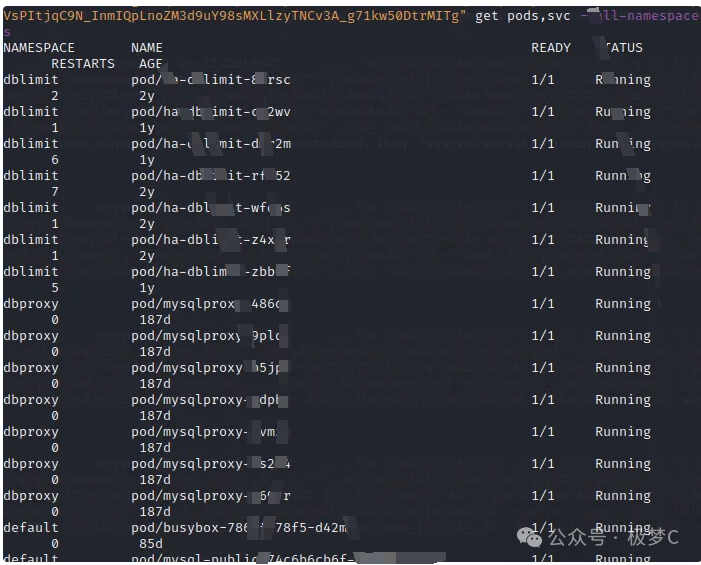Select the long token string ending in DtrMITg
The height and width of the screenshot is (565, 701).
[234, 16]
